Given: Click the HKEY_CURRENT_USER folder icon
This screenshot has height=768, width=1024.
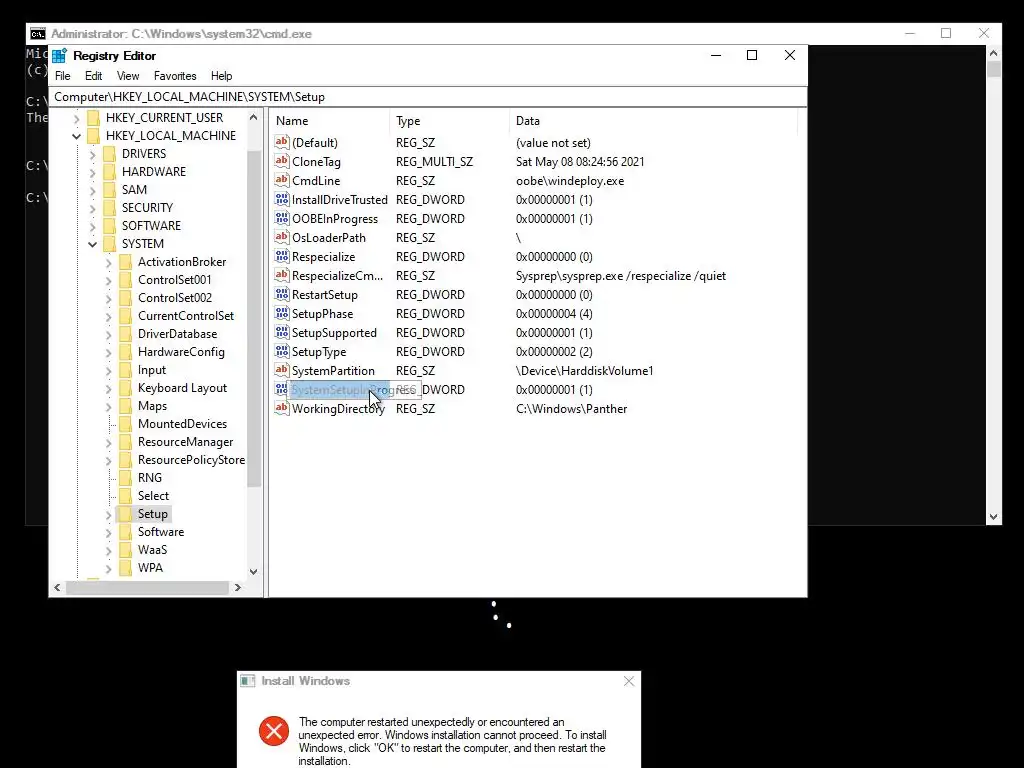Looking at the screenshot, I should [93, 118].
